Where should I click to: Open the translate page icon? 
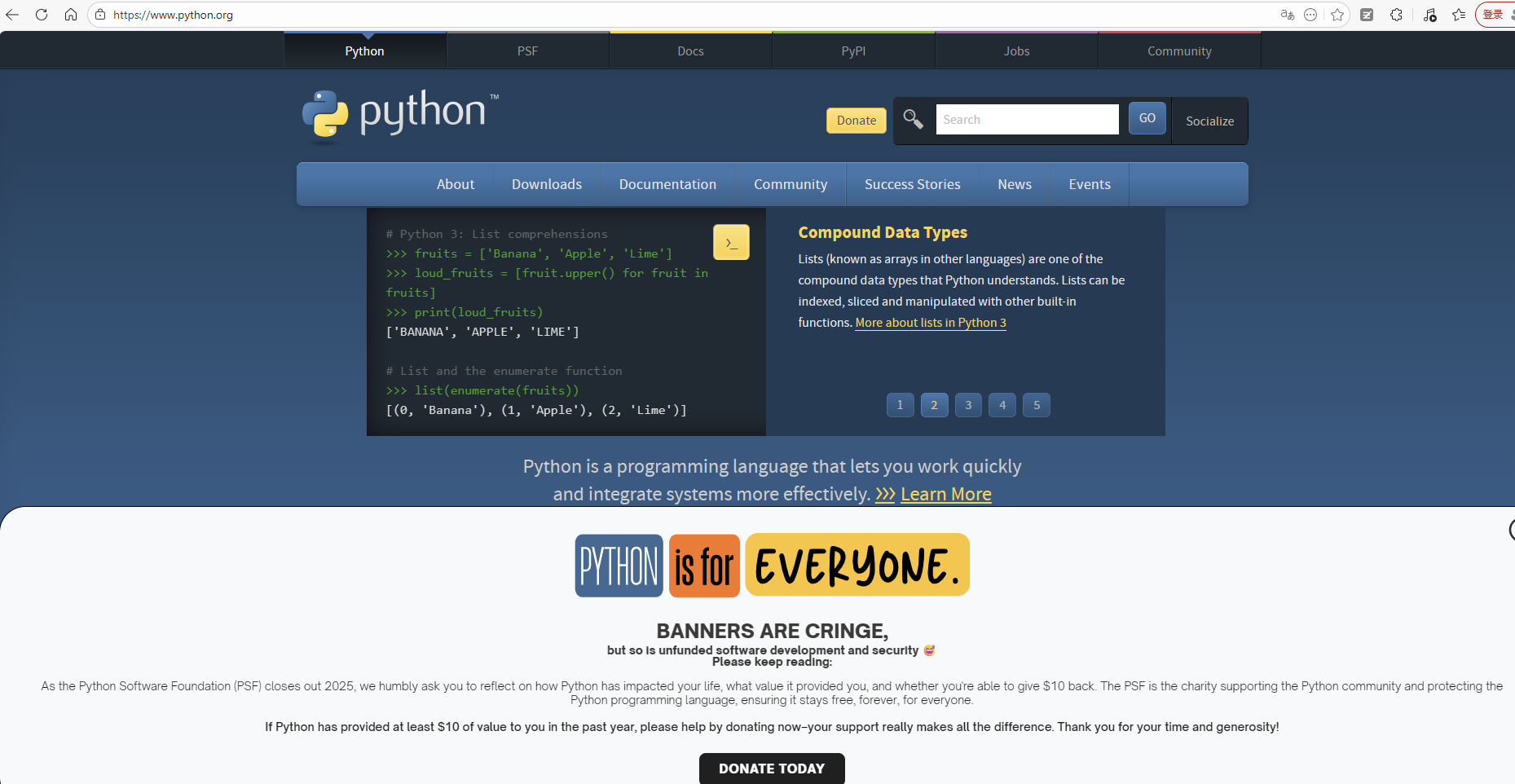[x=1288, y=15]
